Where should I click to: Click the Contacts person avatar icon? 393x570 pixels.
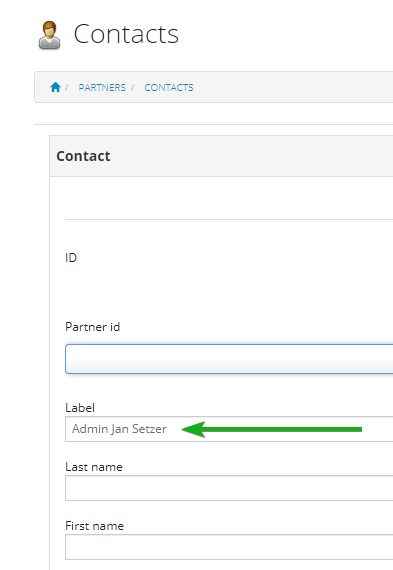(x=49, y=35)
